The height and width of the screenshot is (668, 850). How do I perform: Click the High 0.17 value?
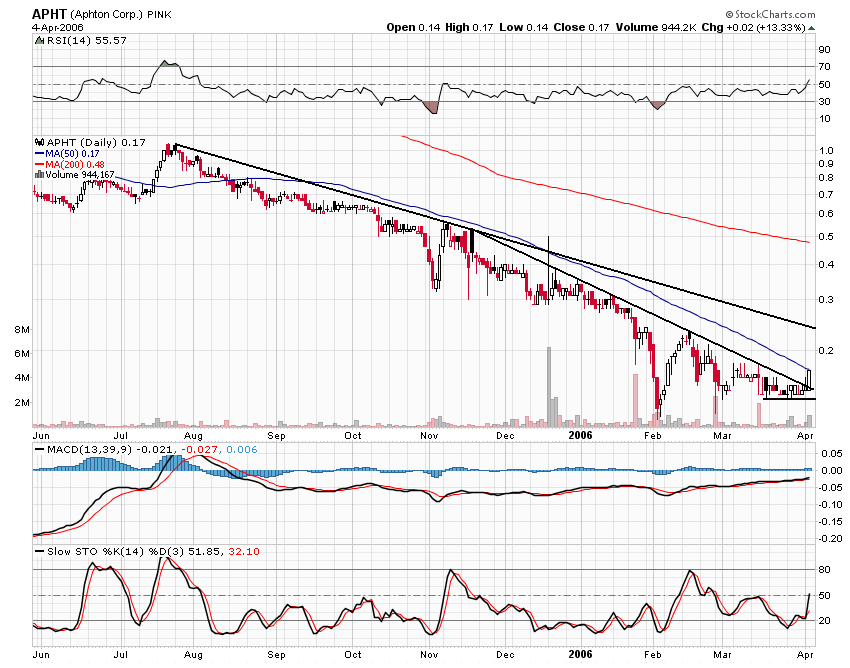[469, 27]
